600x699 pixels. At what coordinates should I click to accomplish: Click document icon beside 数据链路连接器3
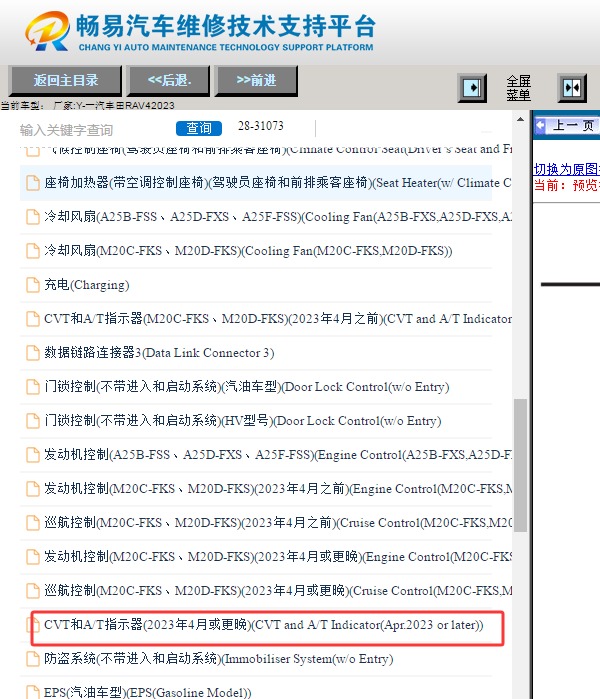pyautogui.click(x=33, y=353)
